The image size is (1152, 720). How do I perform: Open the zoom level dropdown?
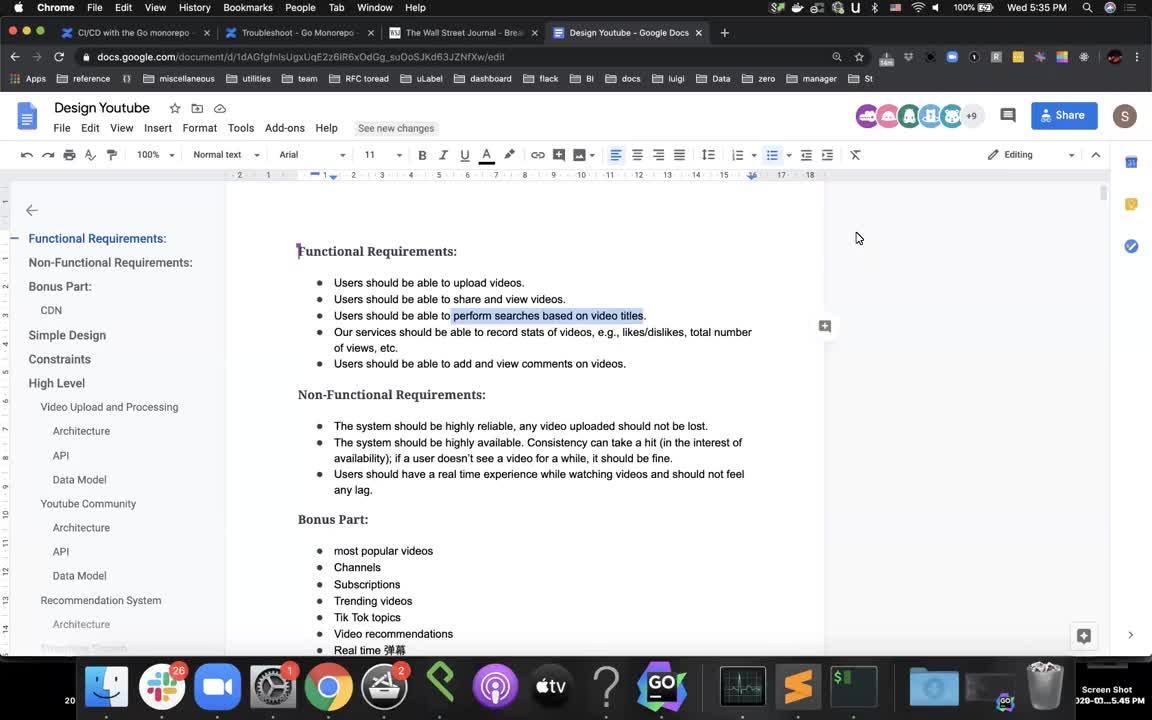156,155
